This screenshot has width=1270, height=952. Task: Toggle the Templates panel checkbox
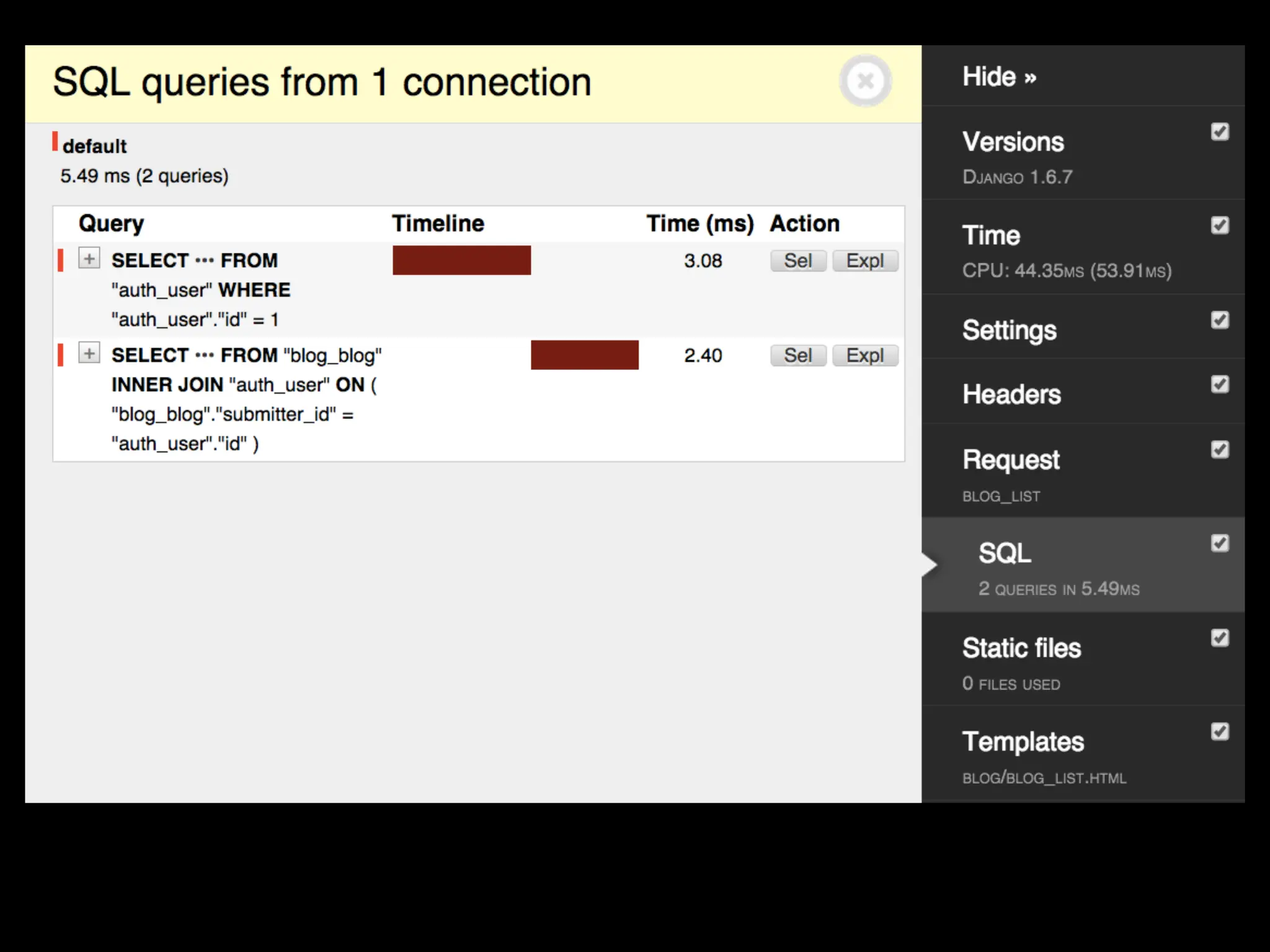click(x=1220, y=731)
